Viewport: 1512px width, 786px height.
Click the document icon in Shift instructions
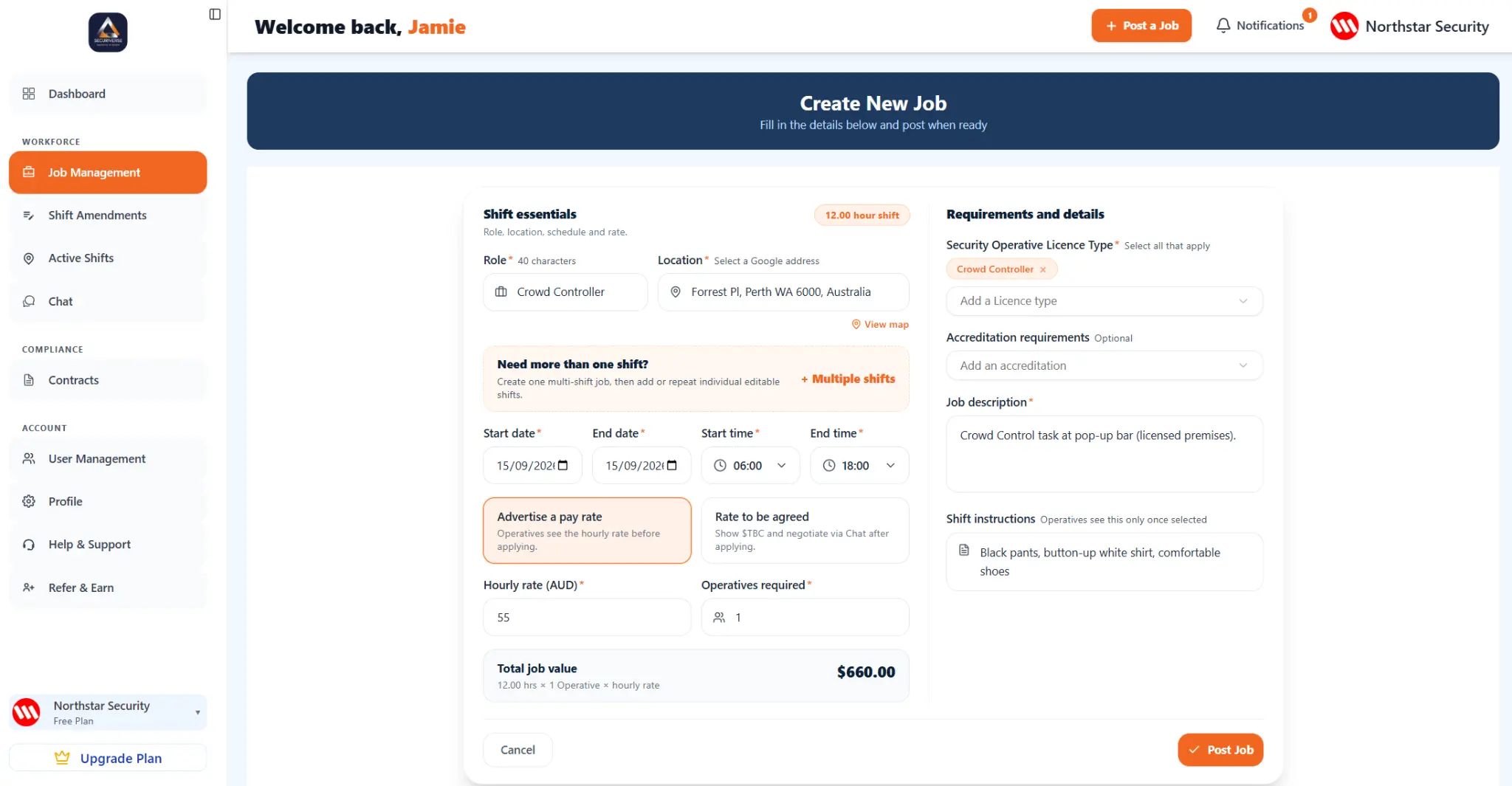(x=963, y=551)
